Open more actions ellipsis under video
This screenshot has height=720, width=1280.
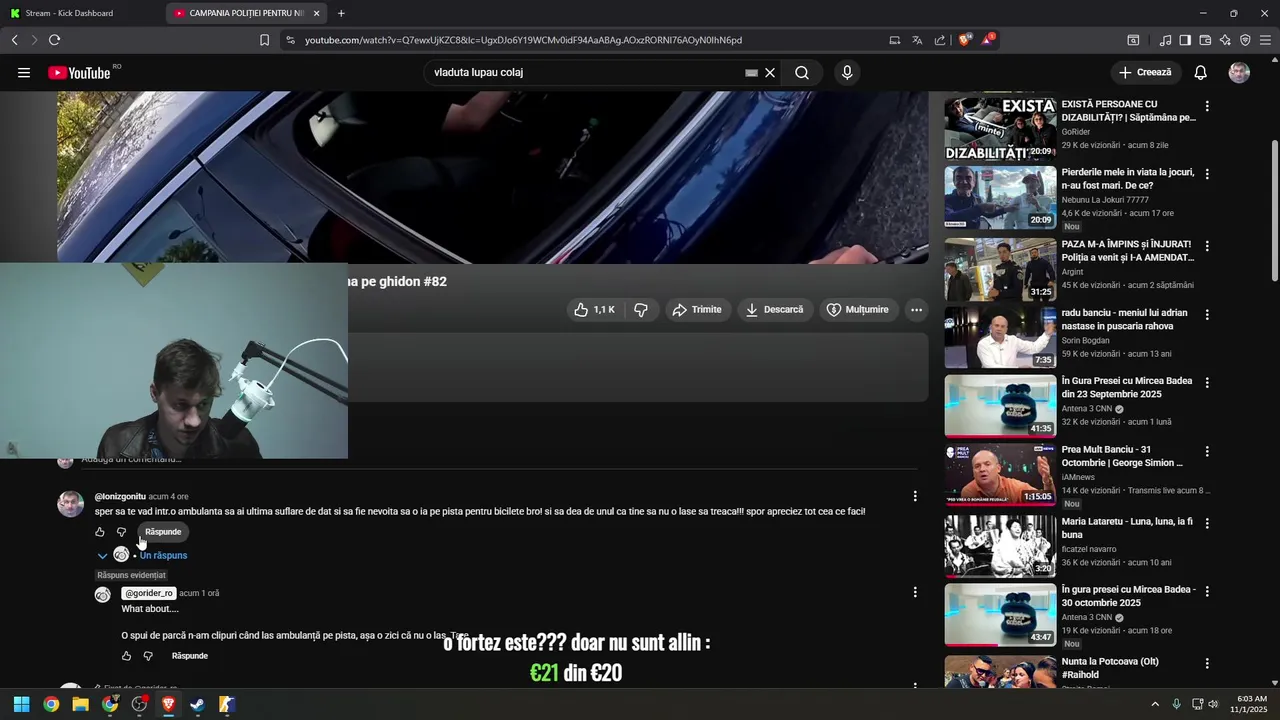916,310
